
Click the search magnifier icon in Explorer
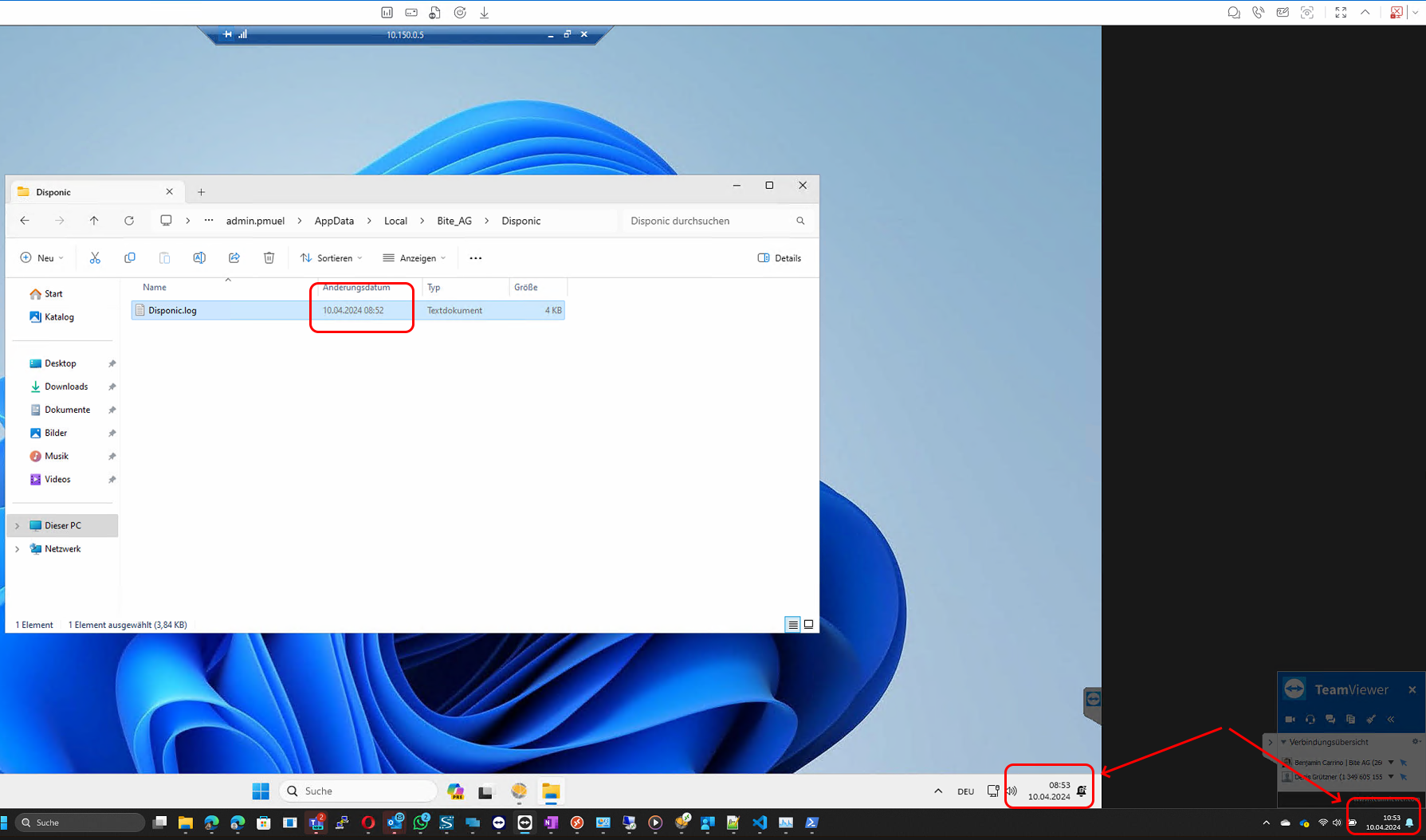point(800,221)
